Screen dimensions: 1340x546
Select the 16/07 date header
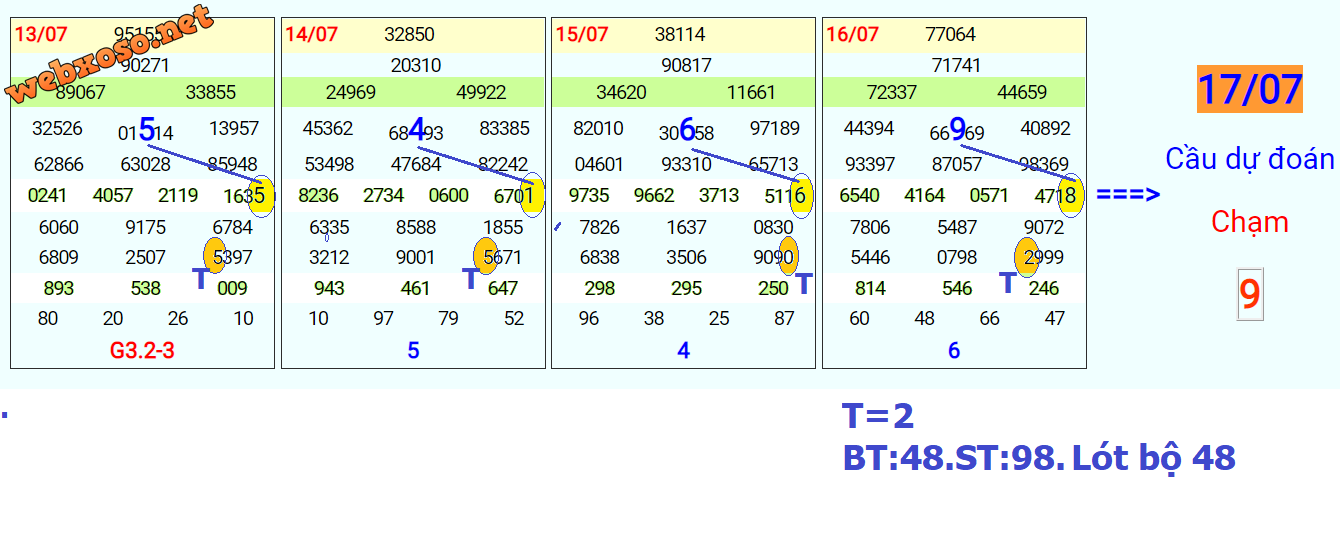(x=852, y=35)
